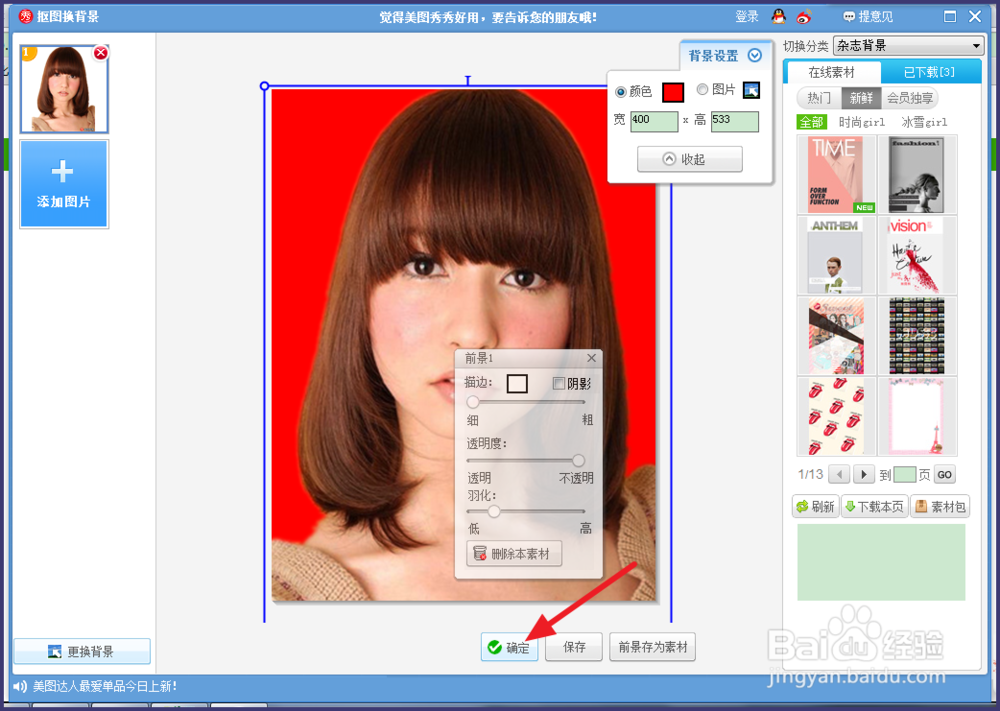Choose the TIME magazine background thumbnail
The width and height of the screenshot is (1000, 711).
pyautogui.click(x=836, y=174)
